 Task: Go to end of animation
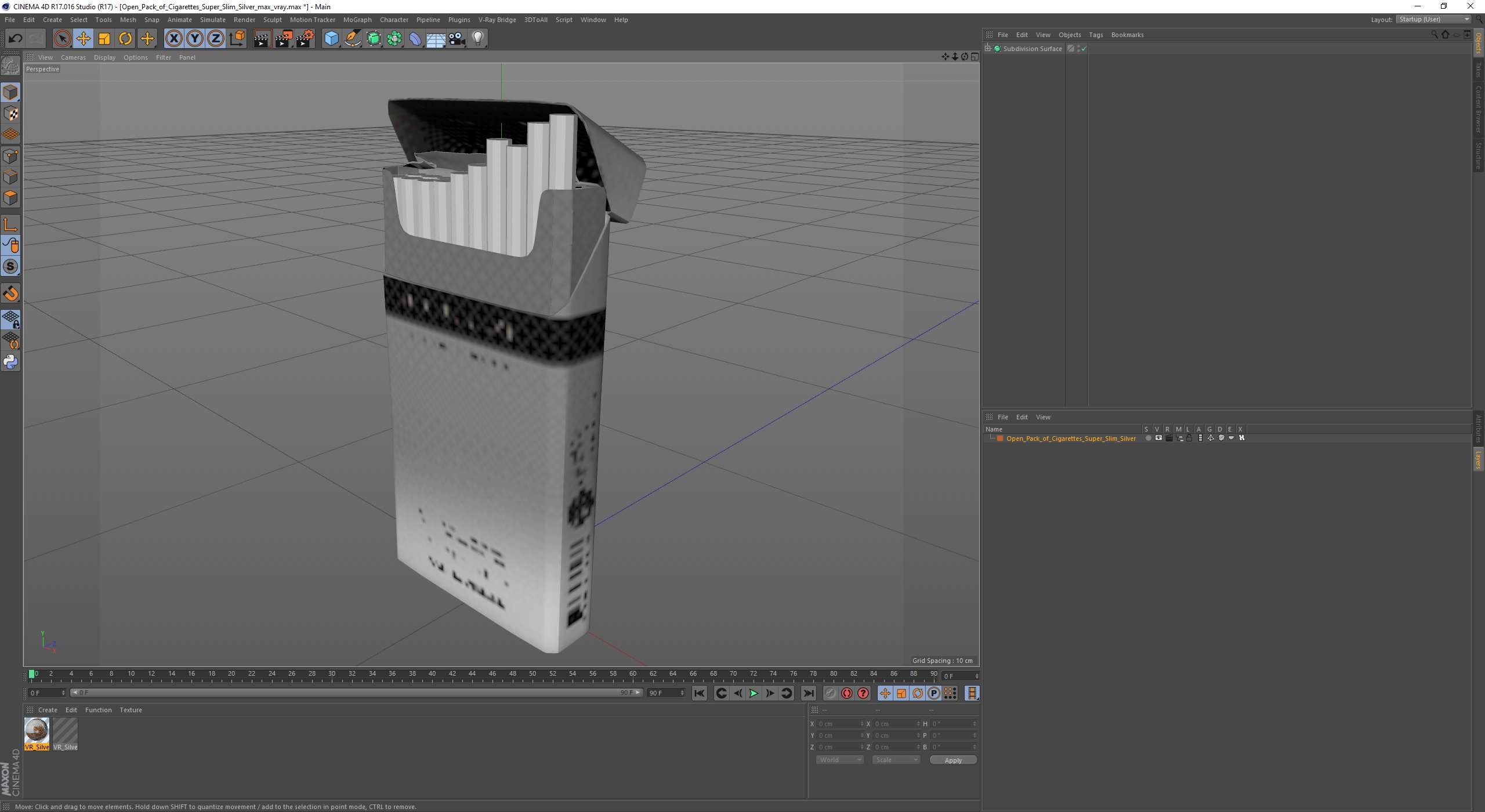point(808,693)
